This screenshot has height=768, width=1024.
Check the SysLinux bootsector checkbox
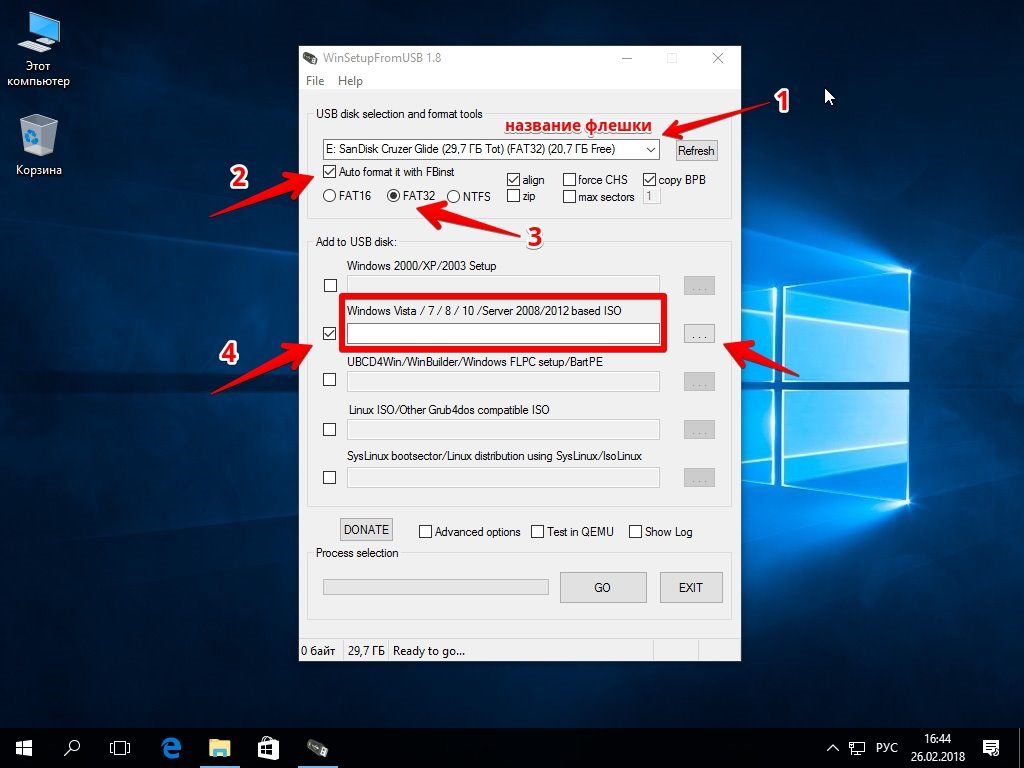pos(330,477)
